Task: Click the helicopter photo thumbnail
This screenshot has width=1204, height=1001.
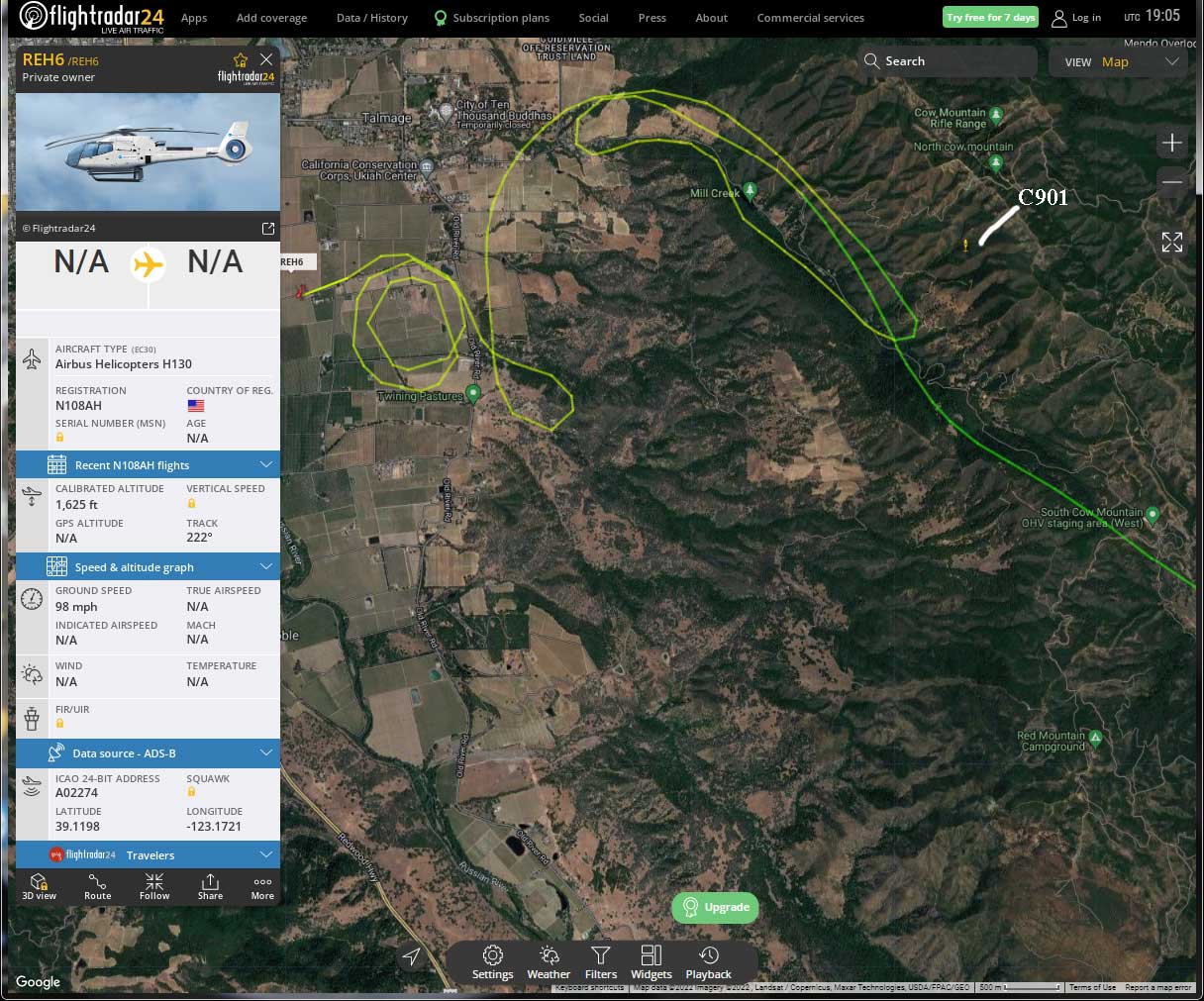Action: tap(149, 152)
